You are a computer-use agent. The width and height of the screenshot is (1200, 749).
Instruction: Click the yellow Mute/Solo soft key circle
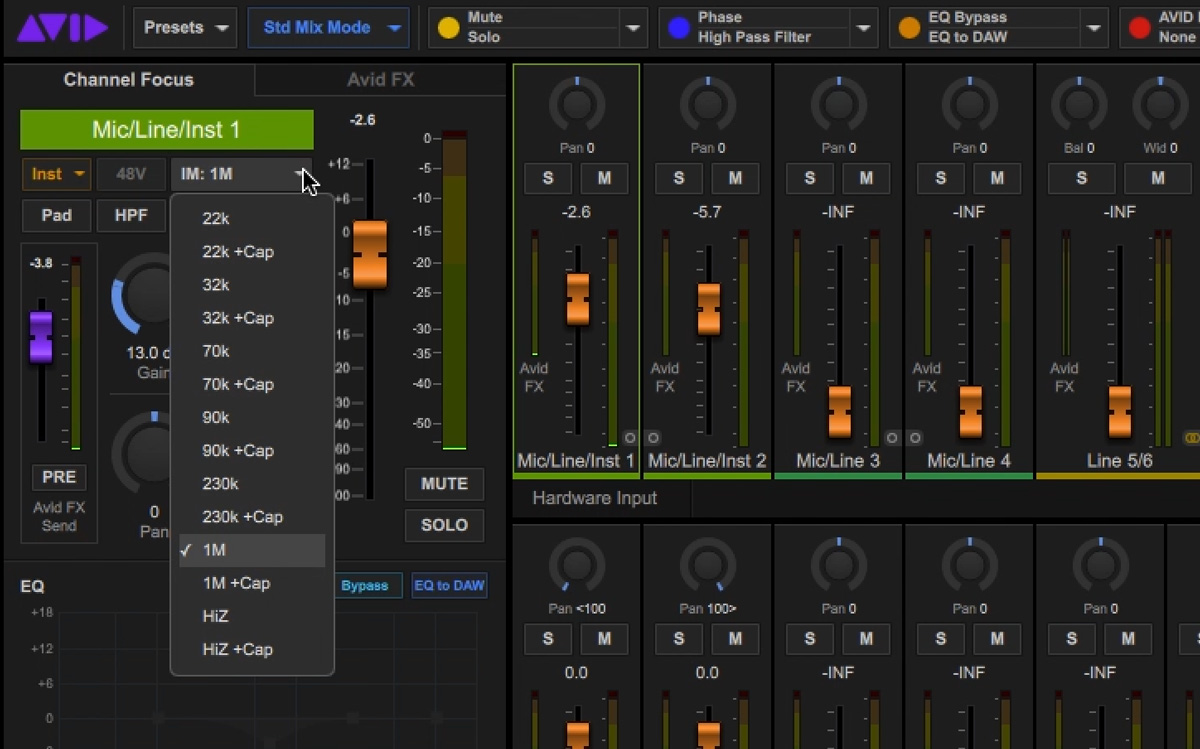coord(449,28)
